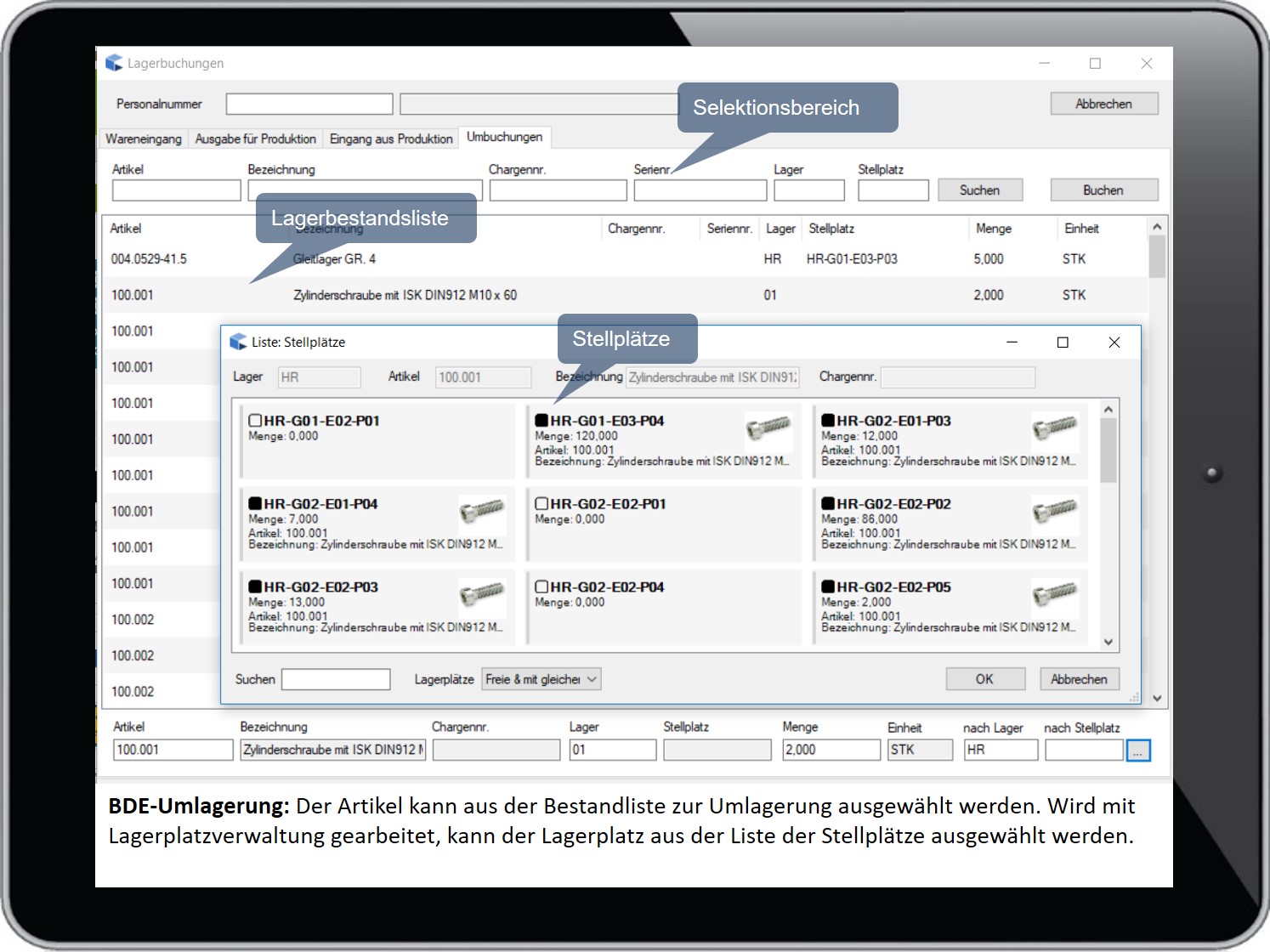
Task: Click Abbrechen in the Lagerbuchungen window
Action: pos(1103,104)
